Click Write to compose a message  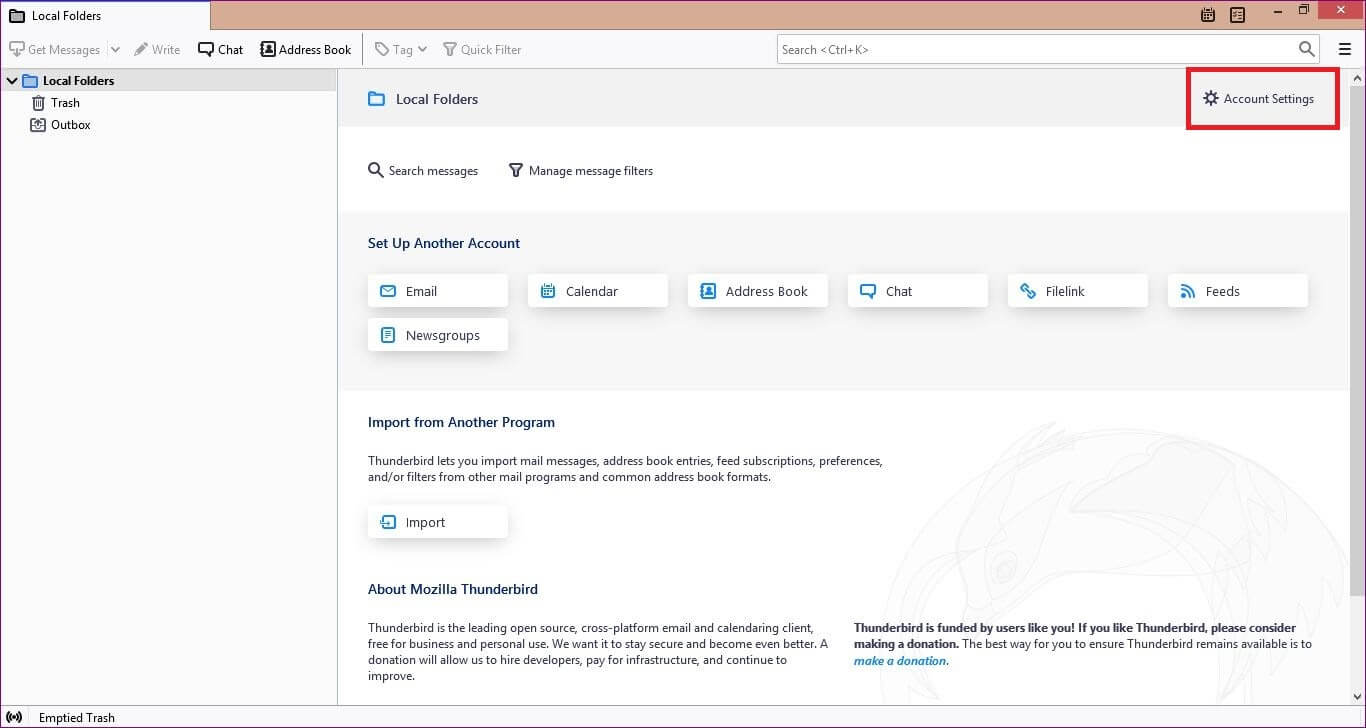pos(157,49)
